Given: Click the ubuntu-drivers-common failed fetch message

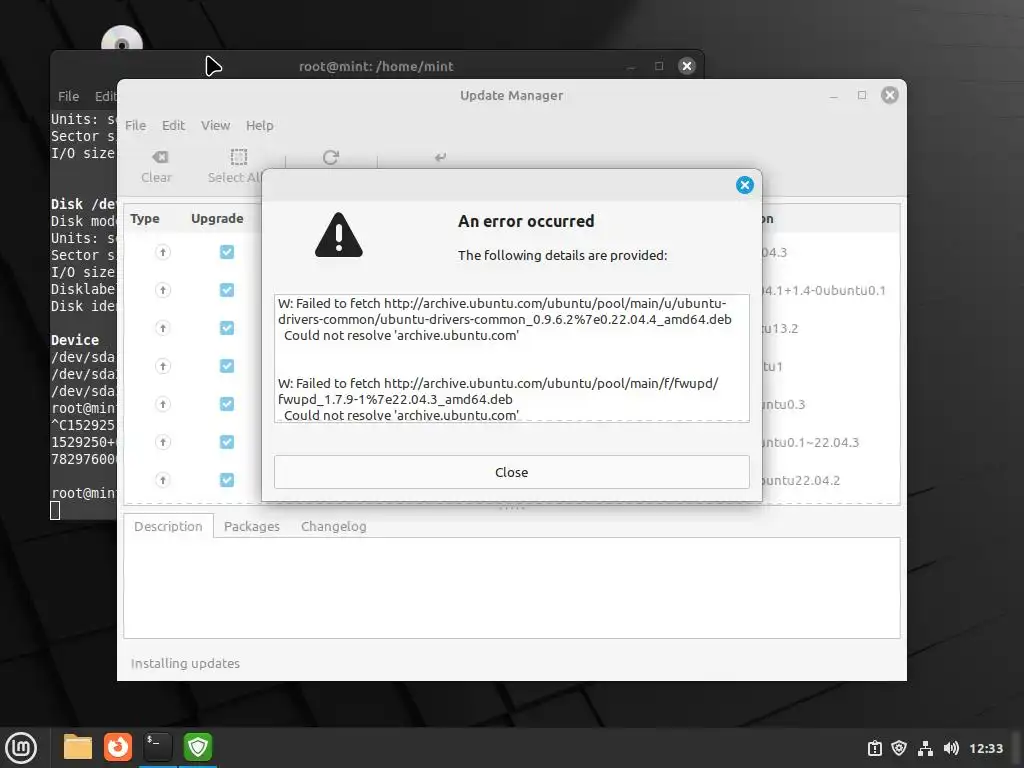Looking at the screenshot, I should coord(505,319).
